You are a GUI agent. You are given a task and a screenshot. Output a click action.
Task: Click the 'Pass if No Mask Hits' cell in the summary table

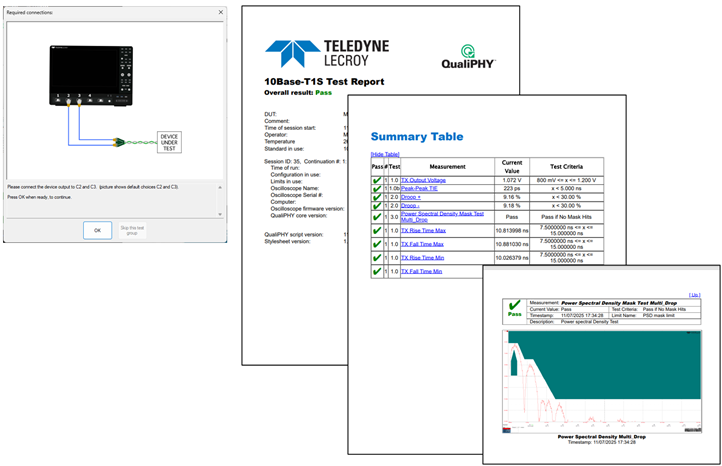566,216
